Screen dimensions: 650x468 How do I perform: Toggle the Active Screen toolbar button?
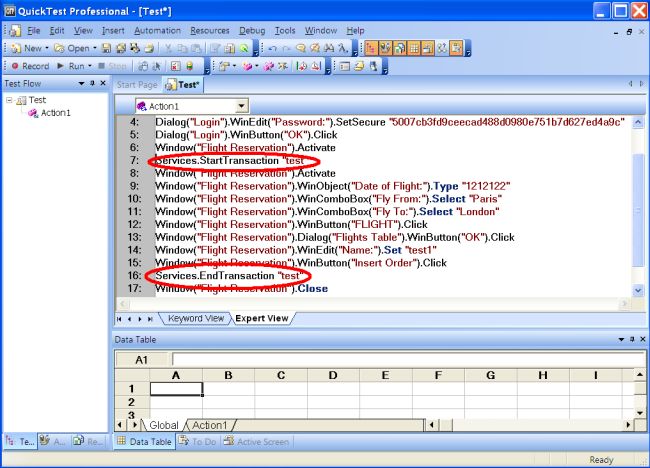[428, 48]
